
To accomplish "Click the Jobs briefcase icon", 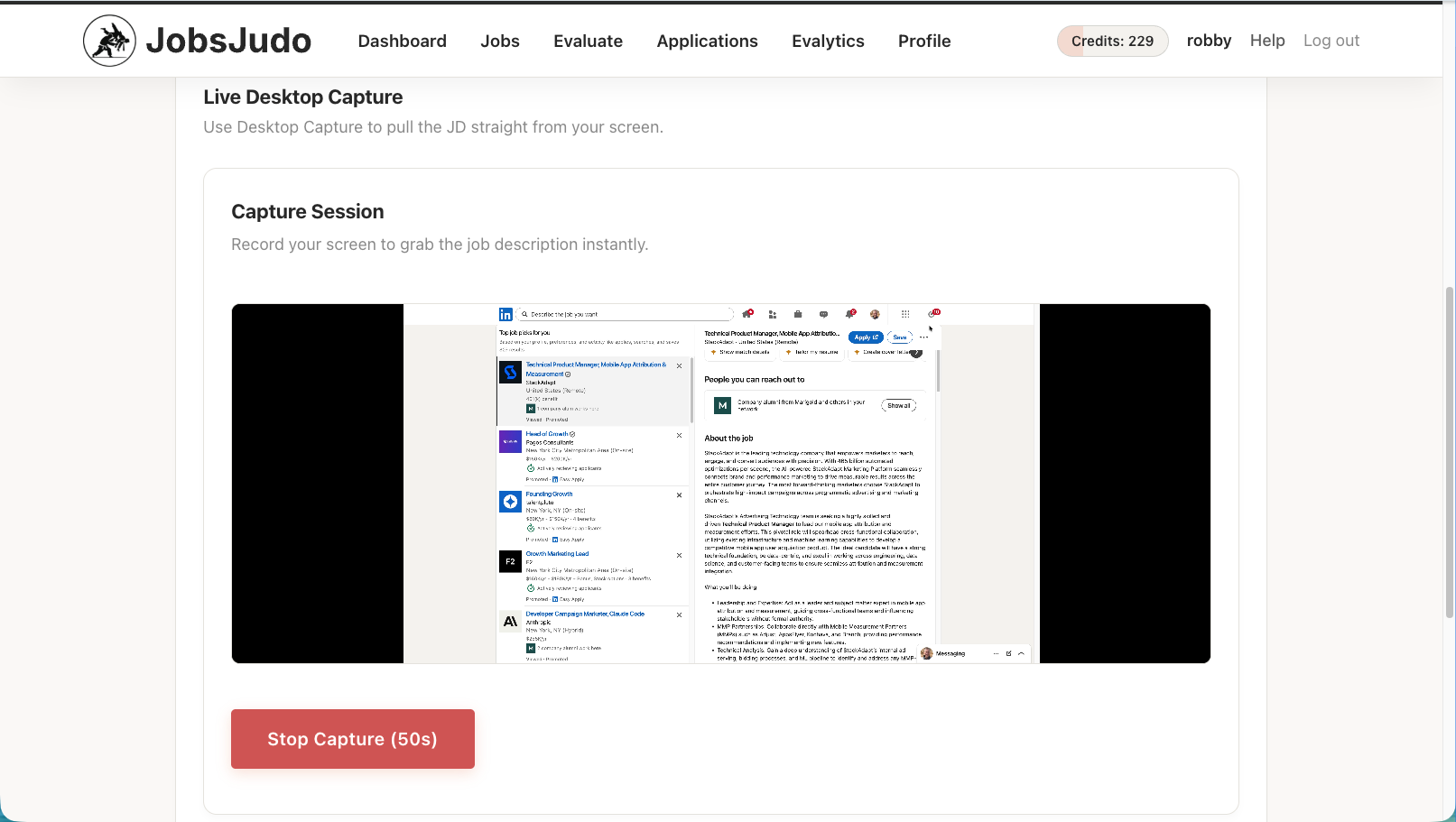I will tap(798, 314).
